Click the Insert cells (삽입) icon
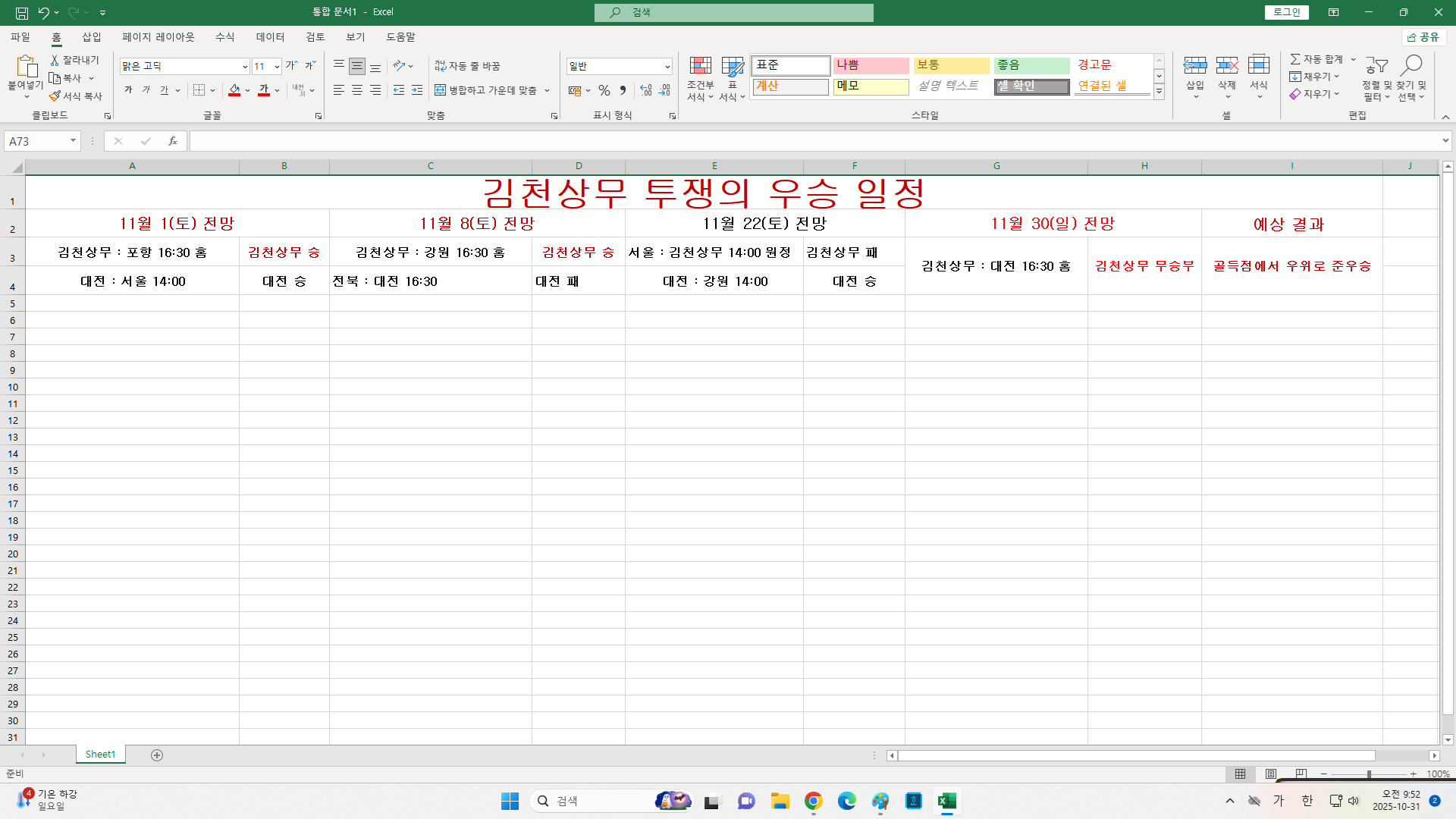1456x819 pixels. point(1195,66)
